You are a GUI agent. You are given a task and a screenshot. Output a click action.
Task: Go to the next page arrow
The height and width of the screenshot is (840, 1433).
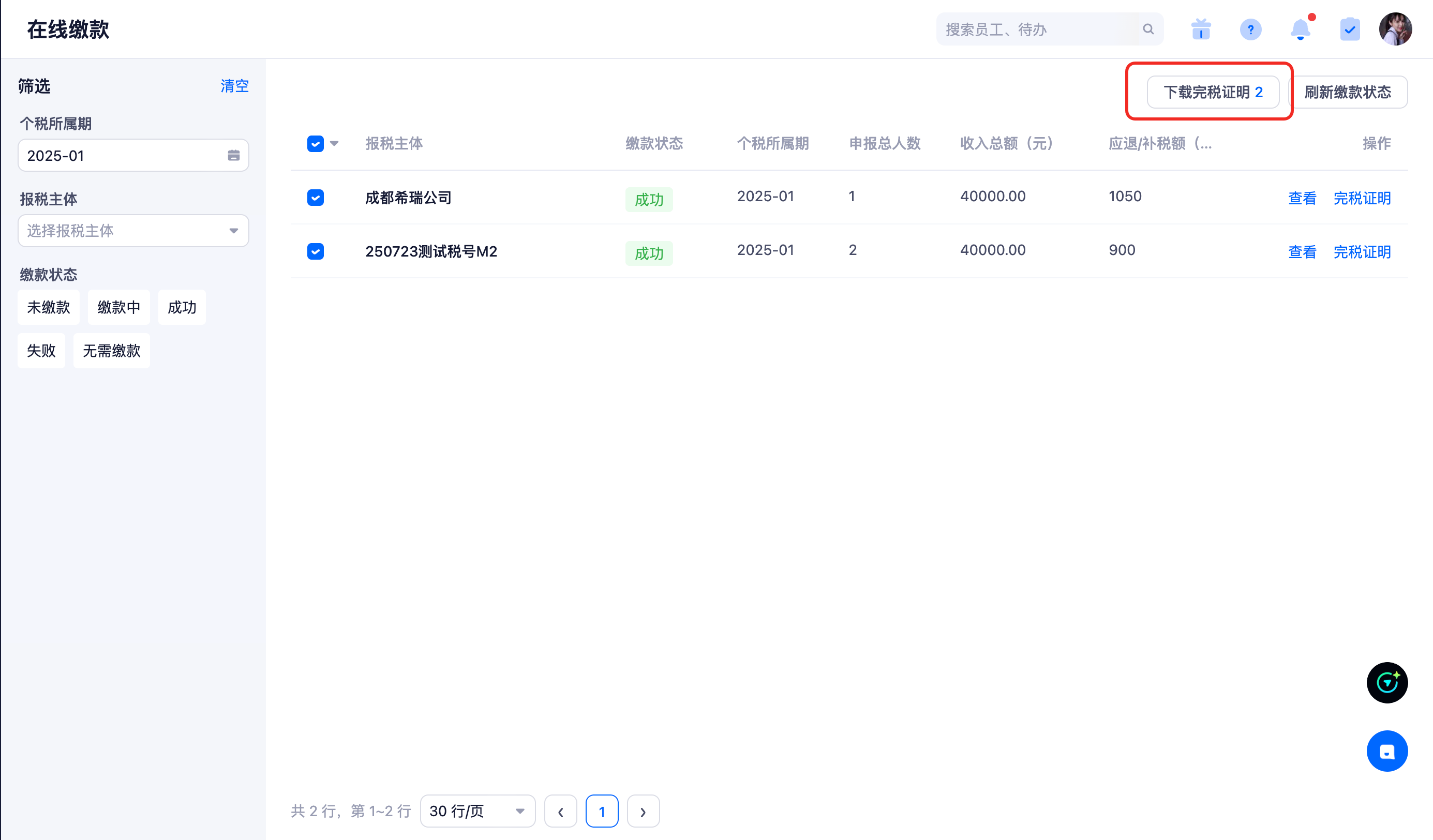643,811
